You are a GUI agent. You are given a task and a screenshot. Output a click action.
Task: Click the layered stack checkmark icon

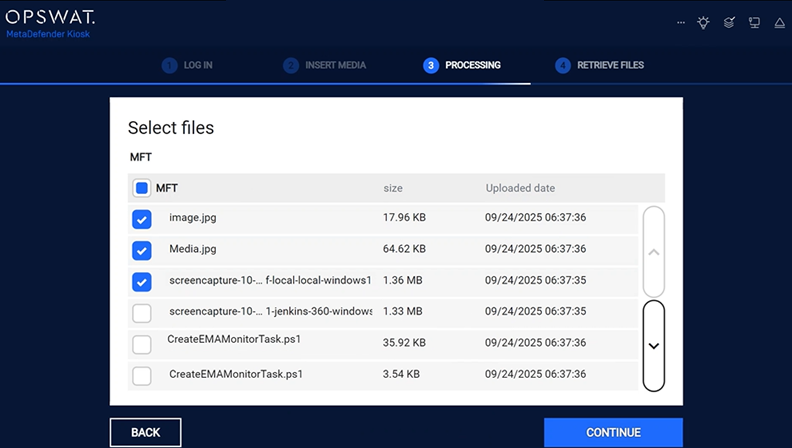click(x=730, y=22)
